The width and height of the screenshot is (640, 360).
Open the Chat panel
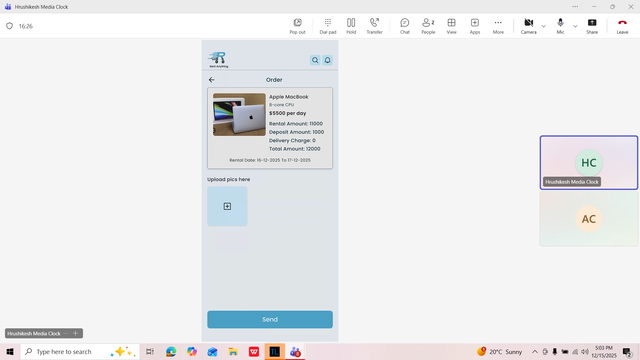[x=404, y=26]
